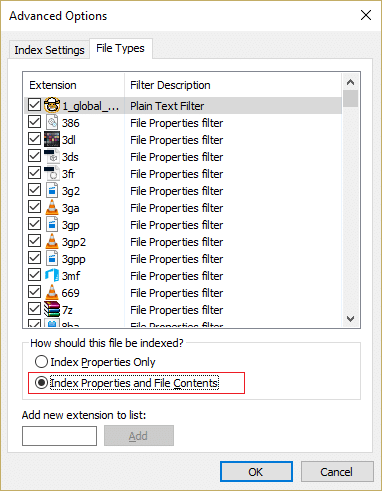382x491 pixels.
Task: Click the VLC cone icon for 3ga
Action: [x=52, y=207]
